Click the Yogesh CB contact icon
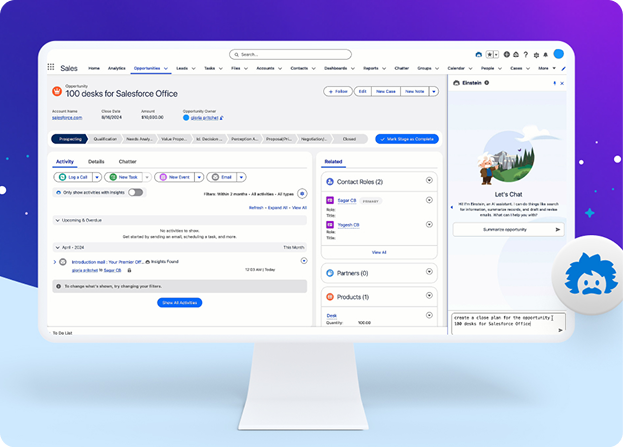This screenshot has height=448, width=623. [330, 225]
